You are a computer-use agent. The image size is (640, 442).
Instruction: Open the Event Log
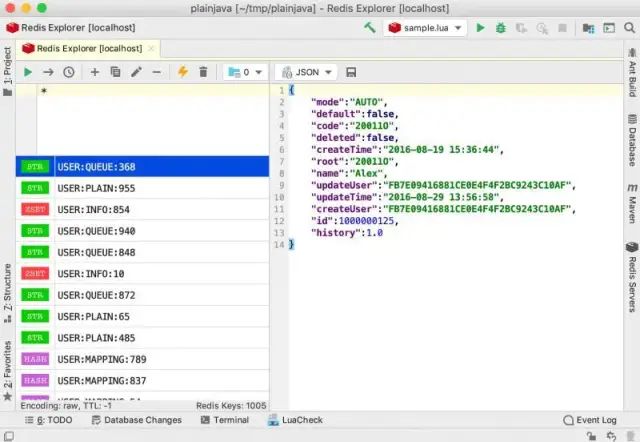tap(590, 420)
